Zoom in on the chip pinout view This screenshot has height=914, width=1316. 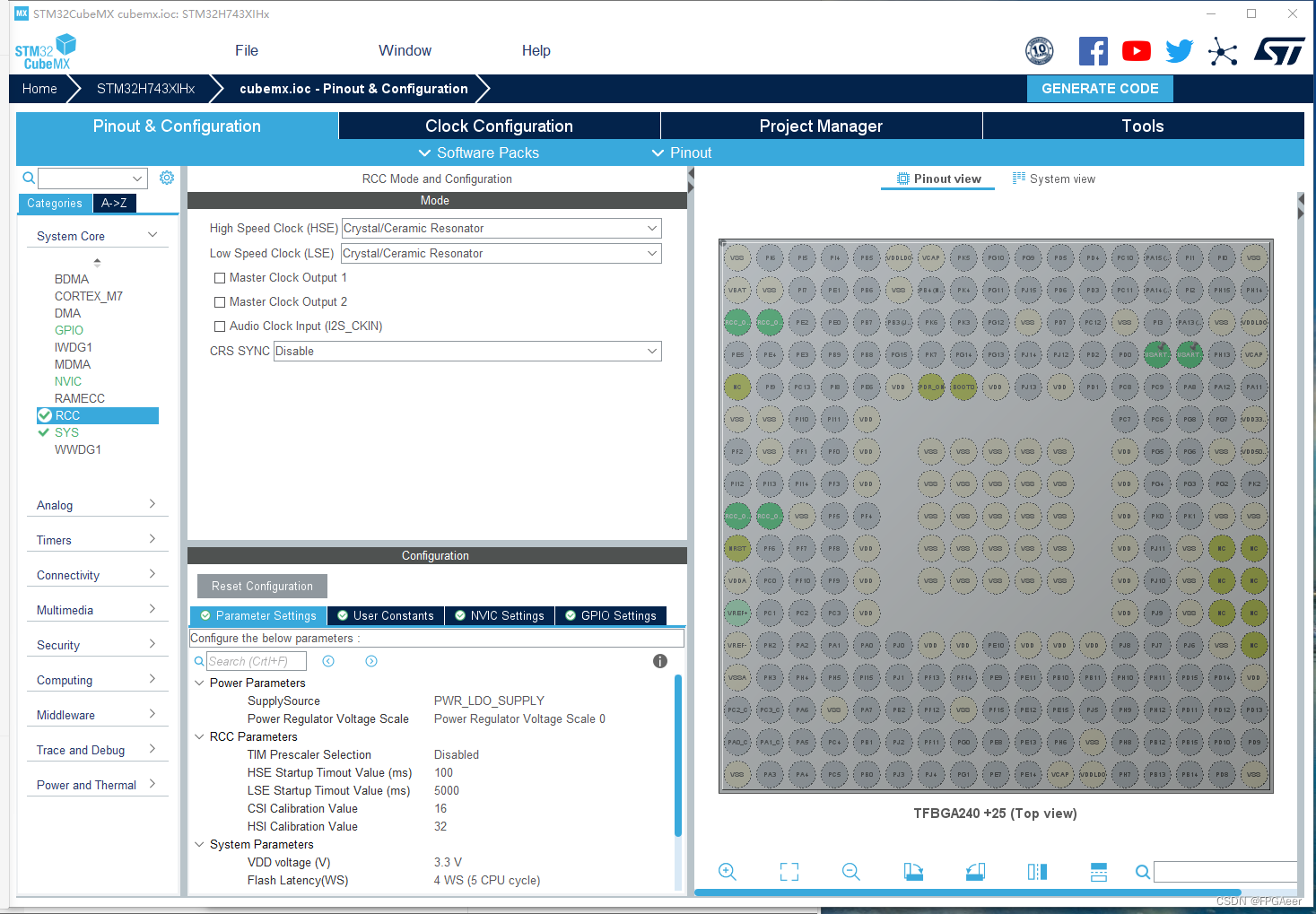coord(728,872)
